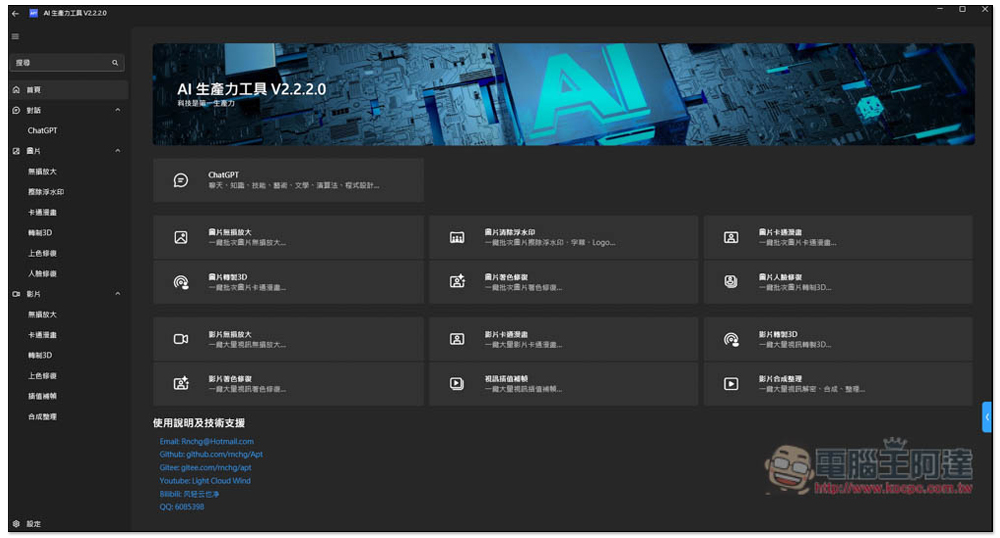Click the back arrow in title bar
The image size is (1000, 538).
15,13
